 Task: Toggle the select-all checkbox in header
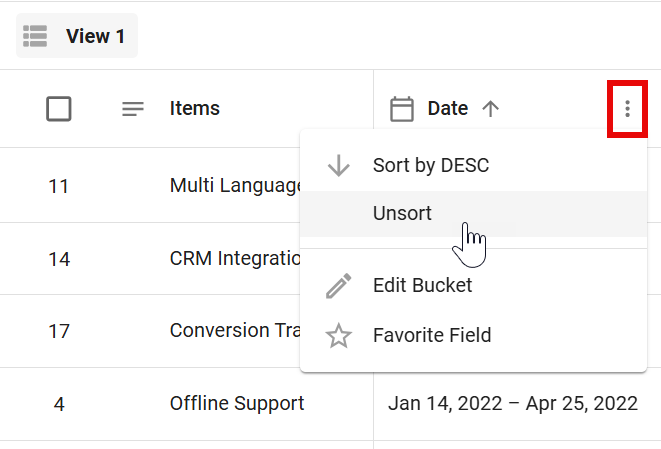[x=59, y=108]
